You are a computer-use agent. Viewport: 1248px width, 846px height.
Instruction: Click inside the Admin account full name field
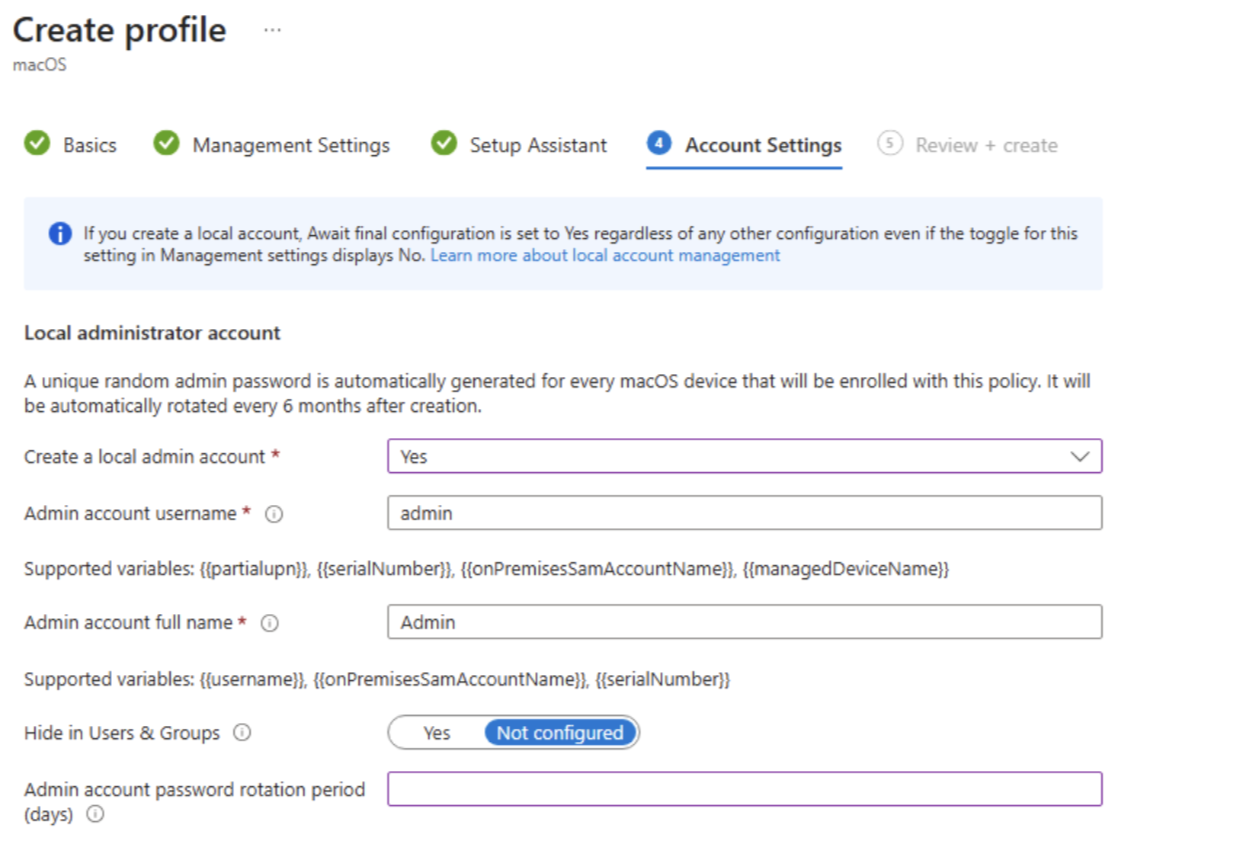tap(744, 622)
